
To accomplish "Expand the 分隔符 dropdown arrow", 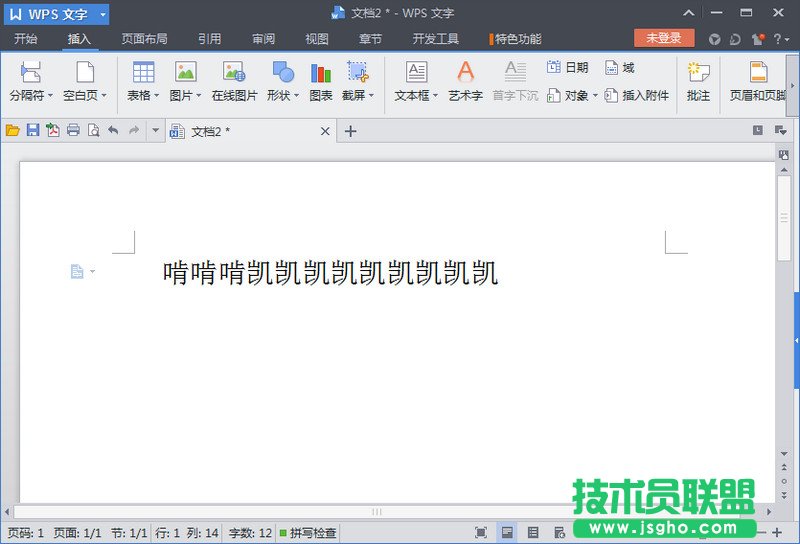I will pos(50,95).
